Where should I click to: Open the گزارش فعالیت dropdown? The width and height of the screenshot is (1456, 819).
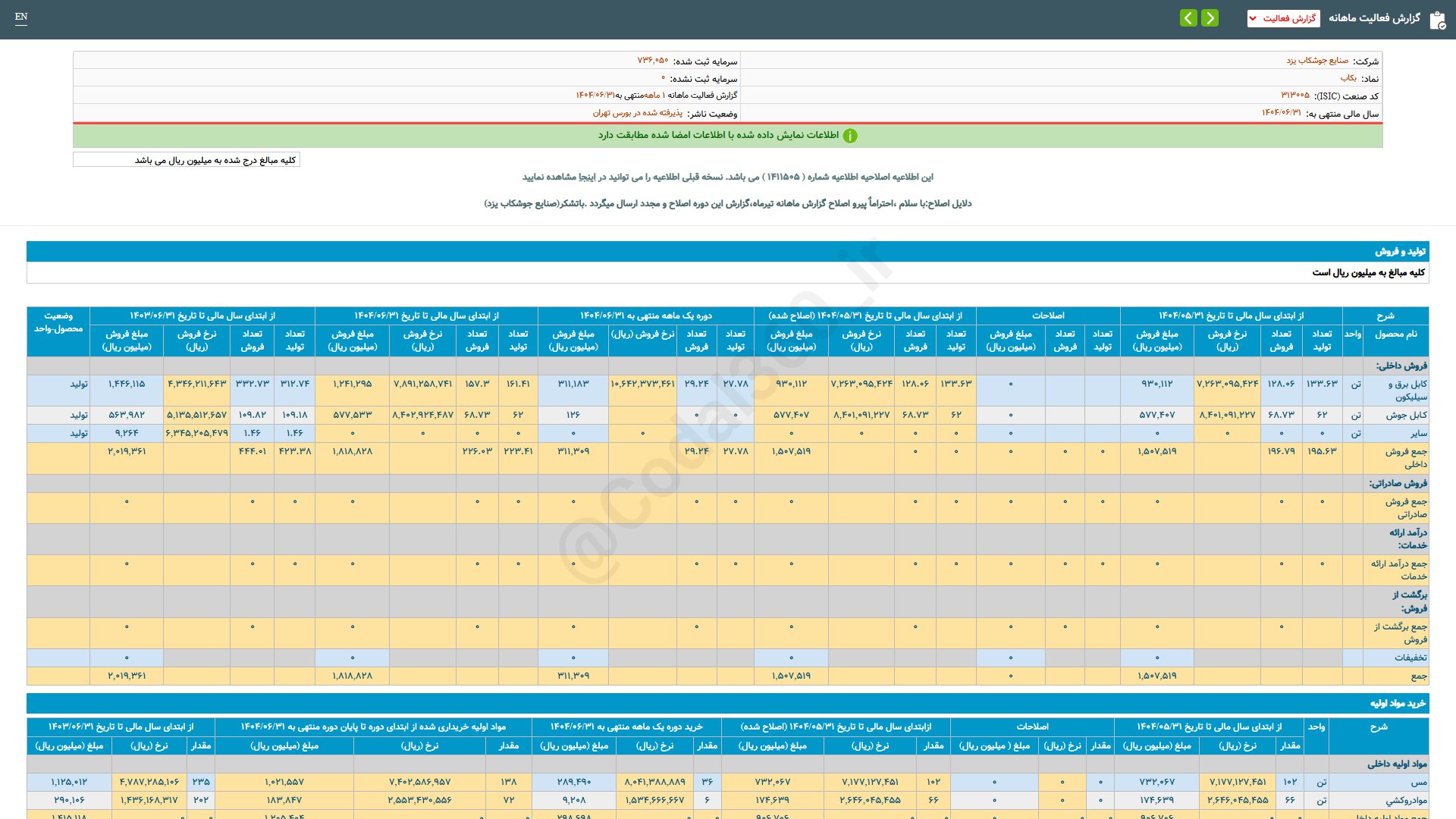pos(1283,18)
